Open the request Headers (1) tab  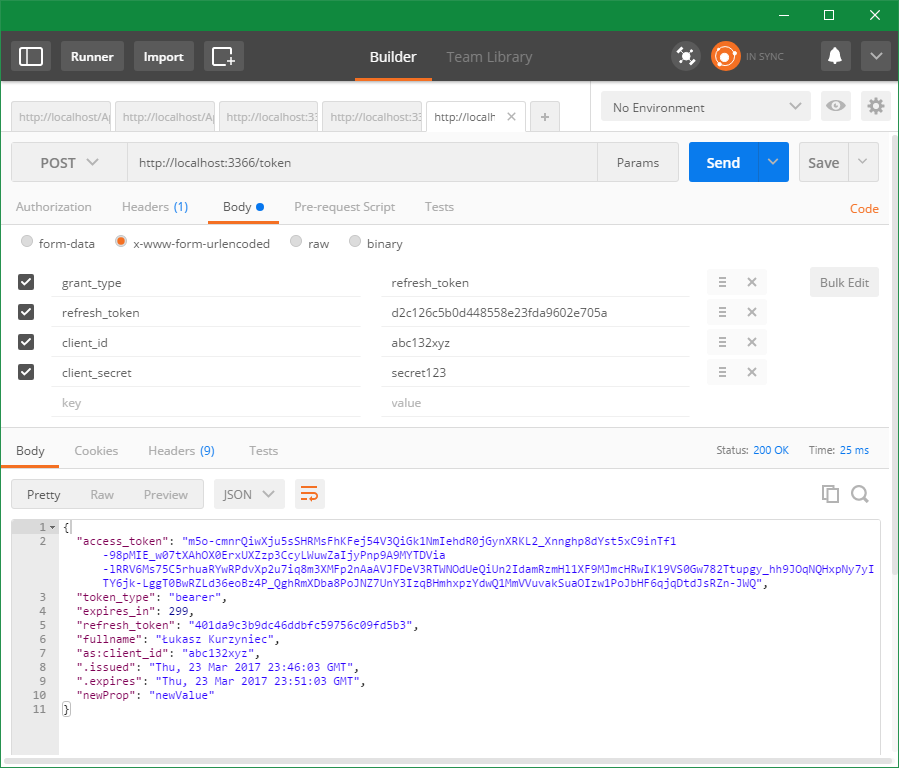155,207
